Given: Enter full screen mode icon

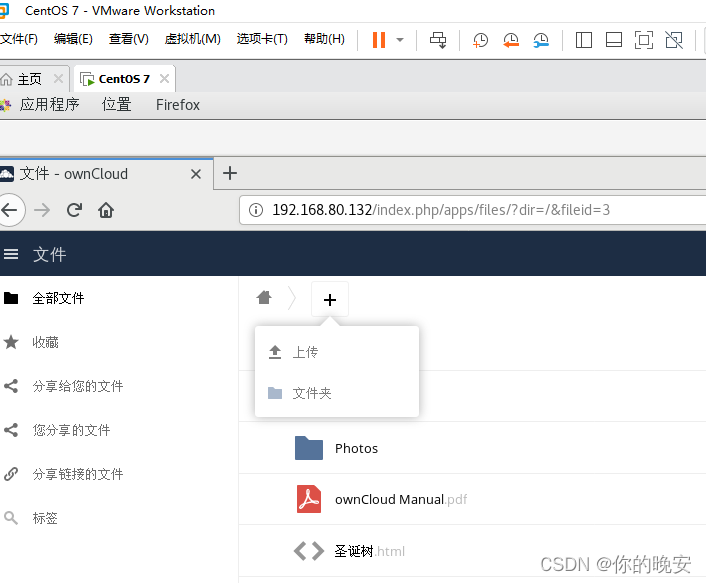Looking at the screenshot, I should 644,40.
